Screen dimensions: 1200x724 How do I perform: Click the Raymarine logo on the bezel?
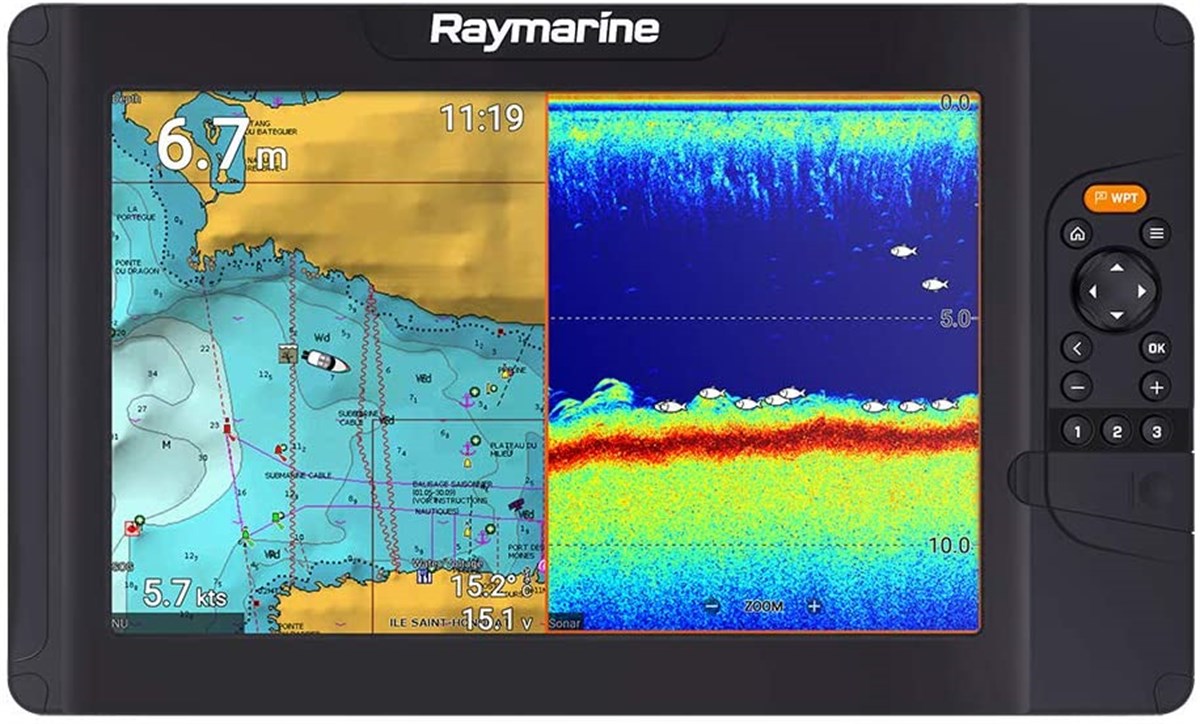pos(545,29)
